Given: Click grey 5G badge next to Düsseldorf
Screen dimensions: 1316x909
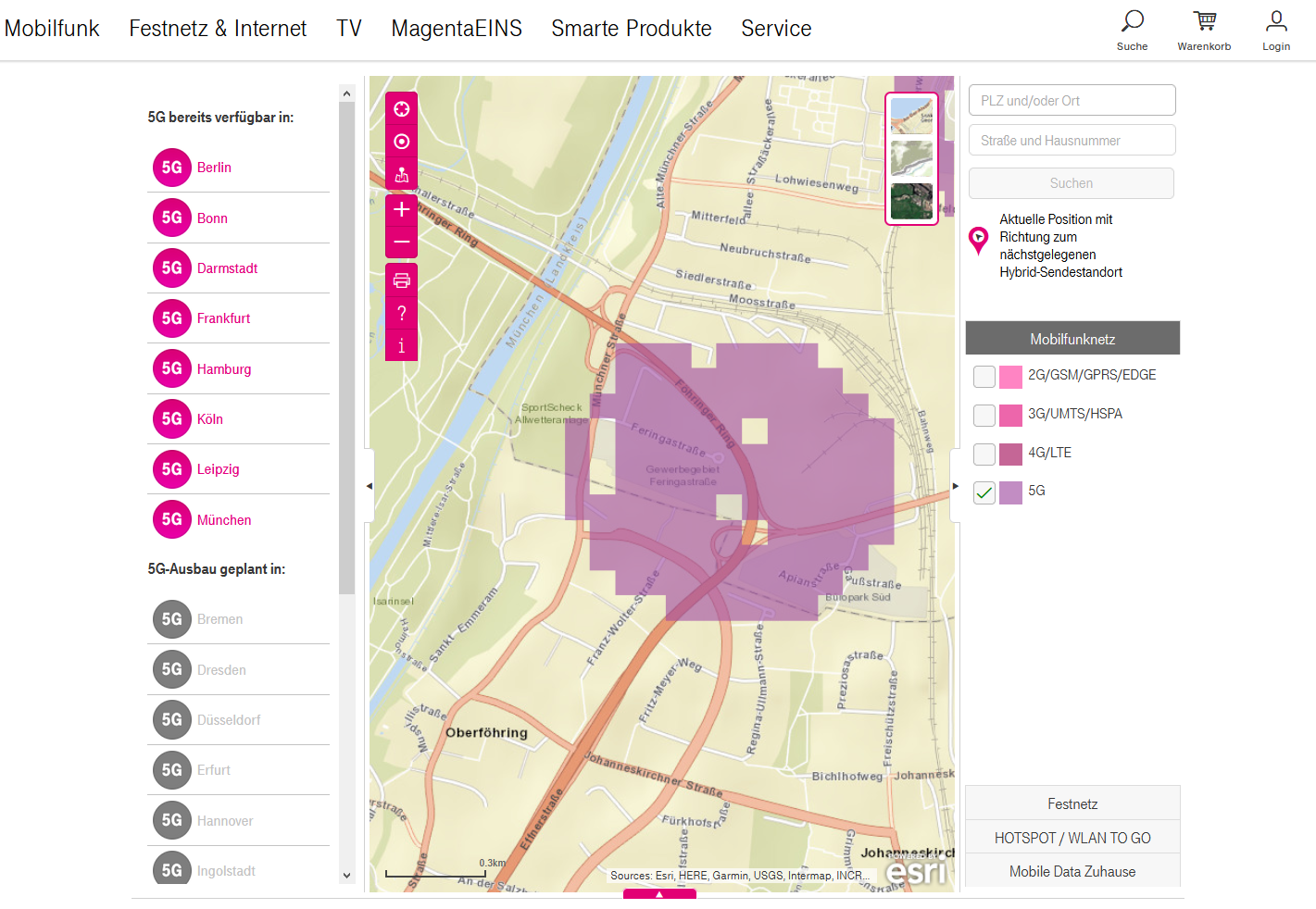Looking at the screenshot, I should click(172, 719).
